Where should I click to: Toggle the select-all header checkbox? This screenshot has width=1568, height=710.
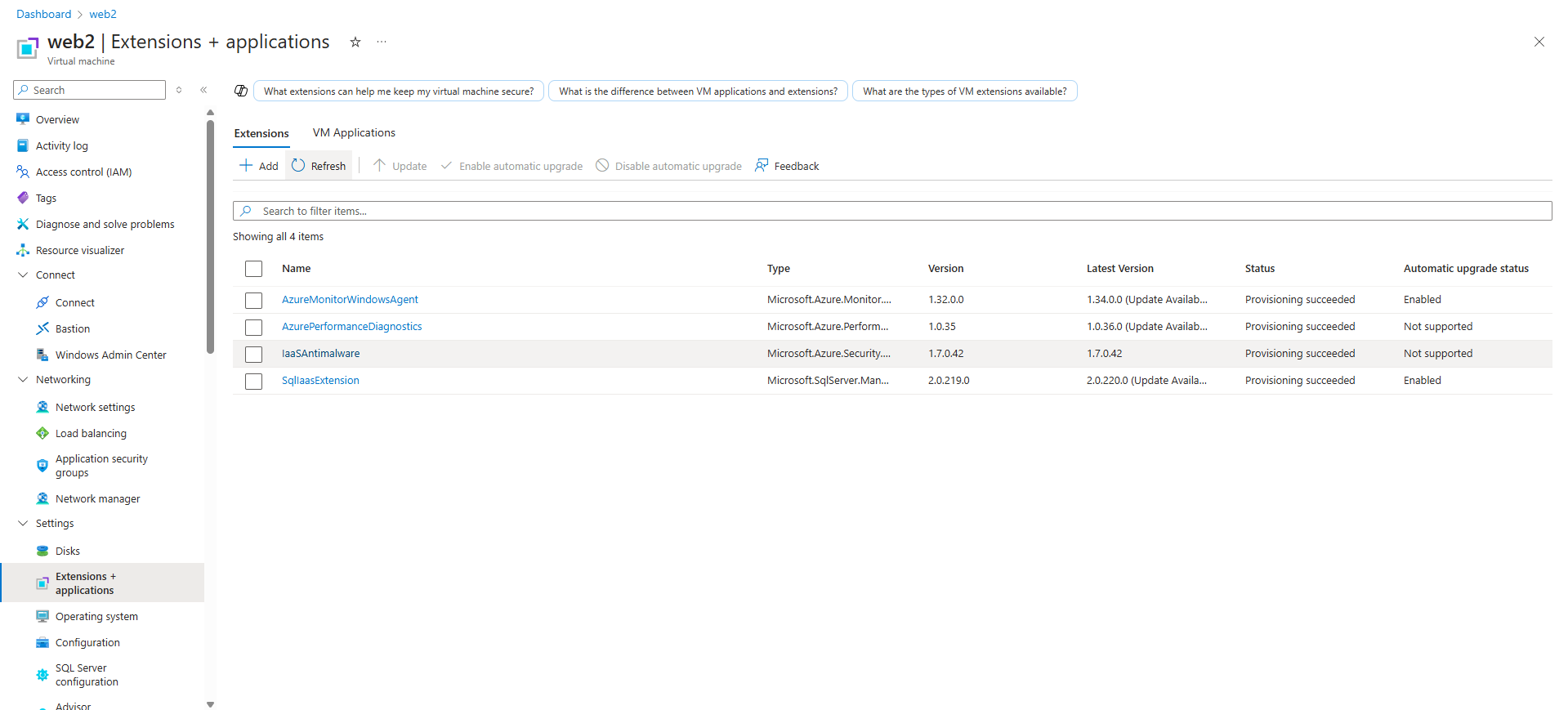click(254, 269)
